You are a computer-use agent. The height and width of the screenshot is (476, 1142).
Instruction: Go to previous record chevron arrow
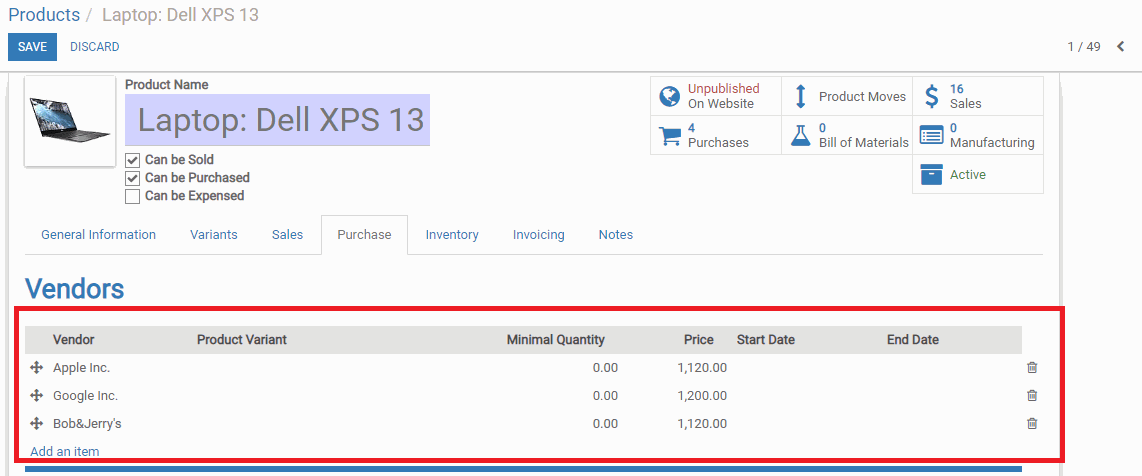click(1120, 47)
